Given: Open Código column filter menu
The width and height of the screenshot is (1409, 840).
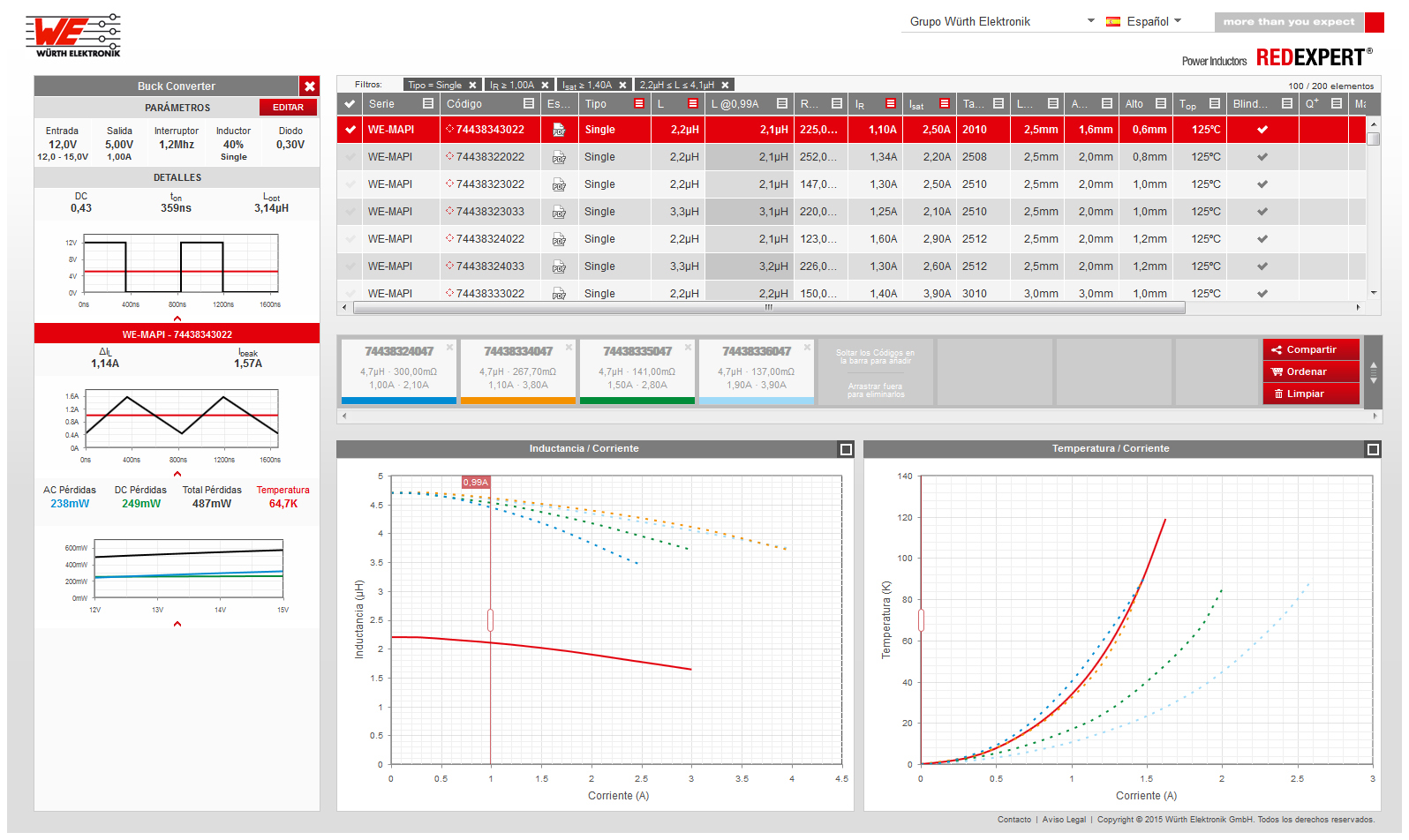Looking at the screenshot, I should click(x=529, y=104).
